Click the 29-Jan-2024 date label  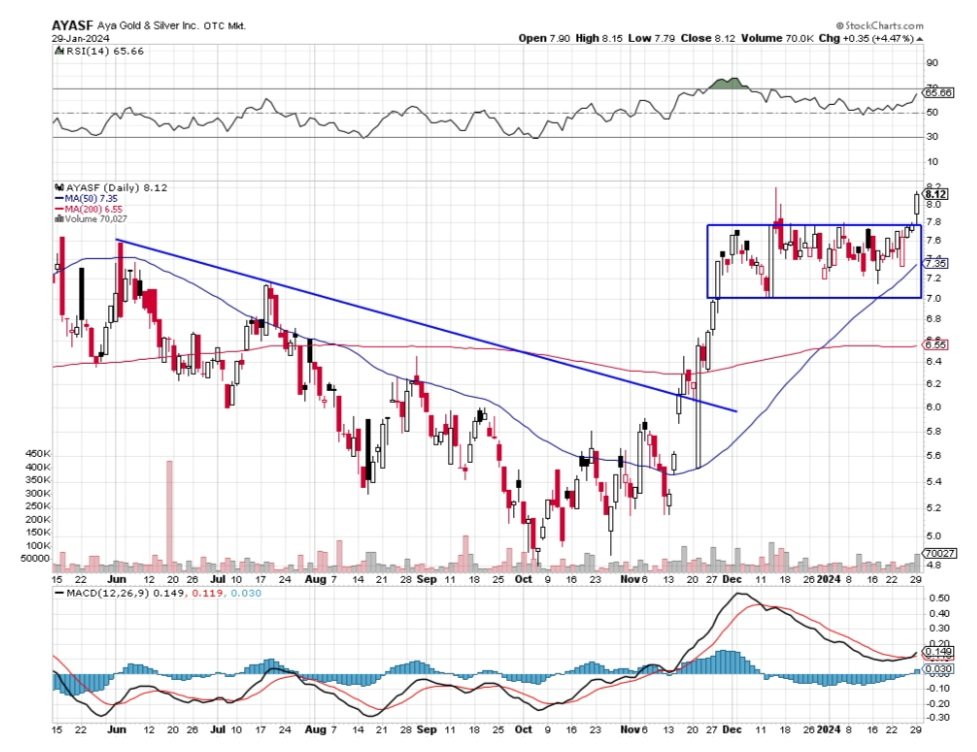click(x=80, y=38)
